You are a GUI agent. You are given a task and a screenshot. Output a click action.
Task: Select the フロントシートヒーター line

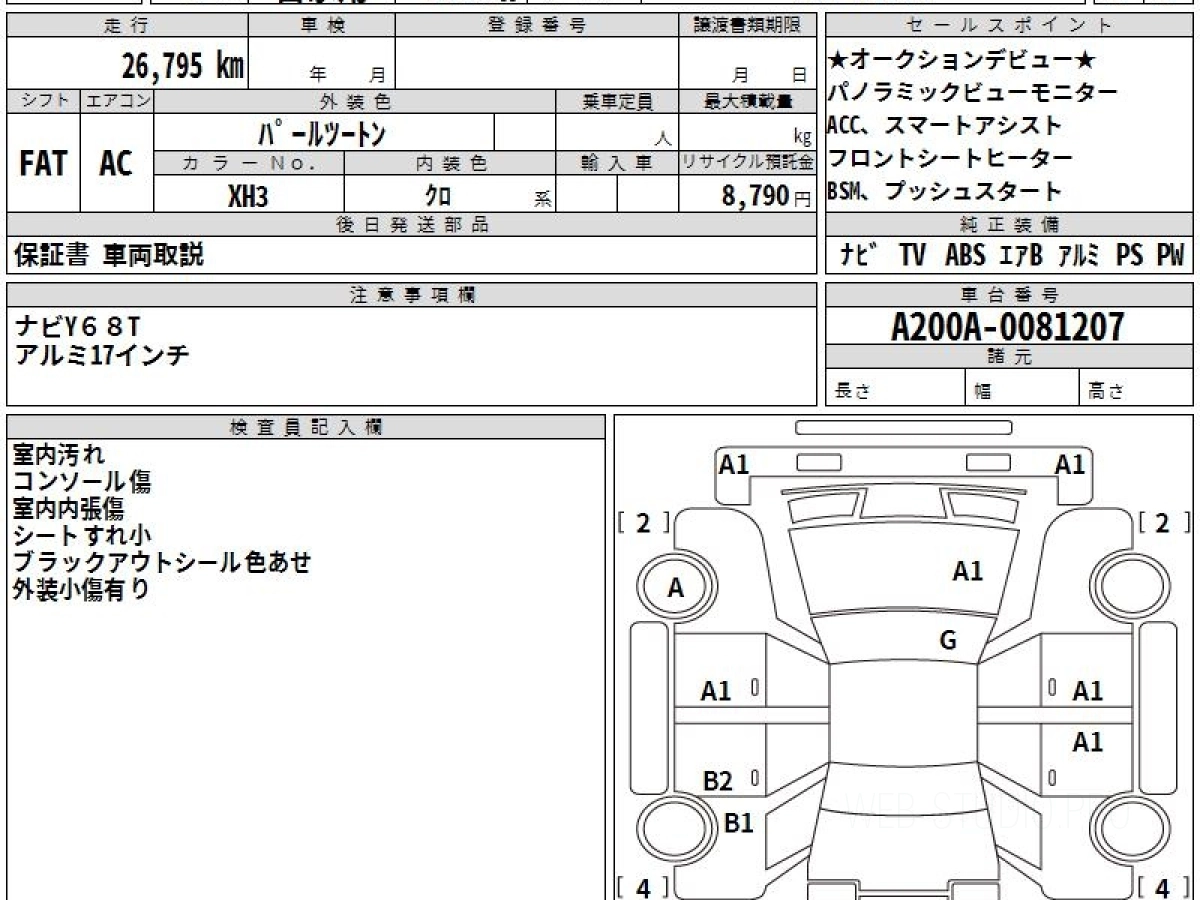[x=950, y=158]
